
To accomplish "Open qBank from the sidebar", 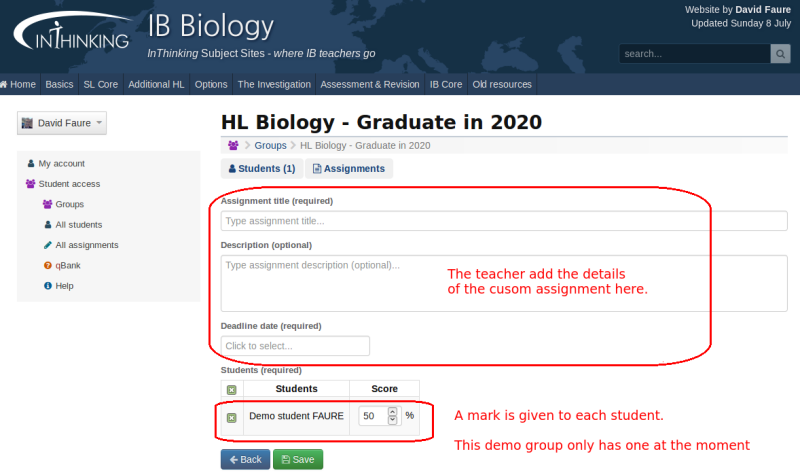I will click(69, 265).
